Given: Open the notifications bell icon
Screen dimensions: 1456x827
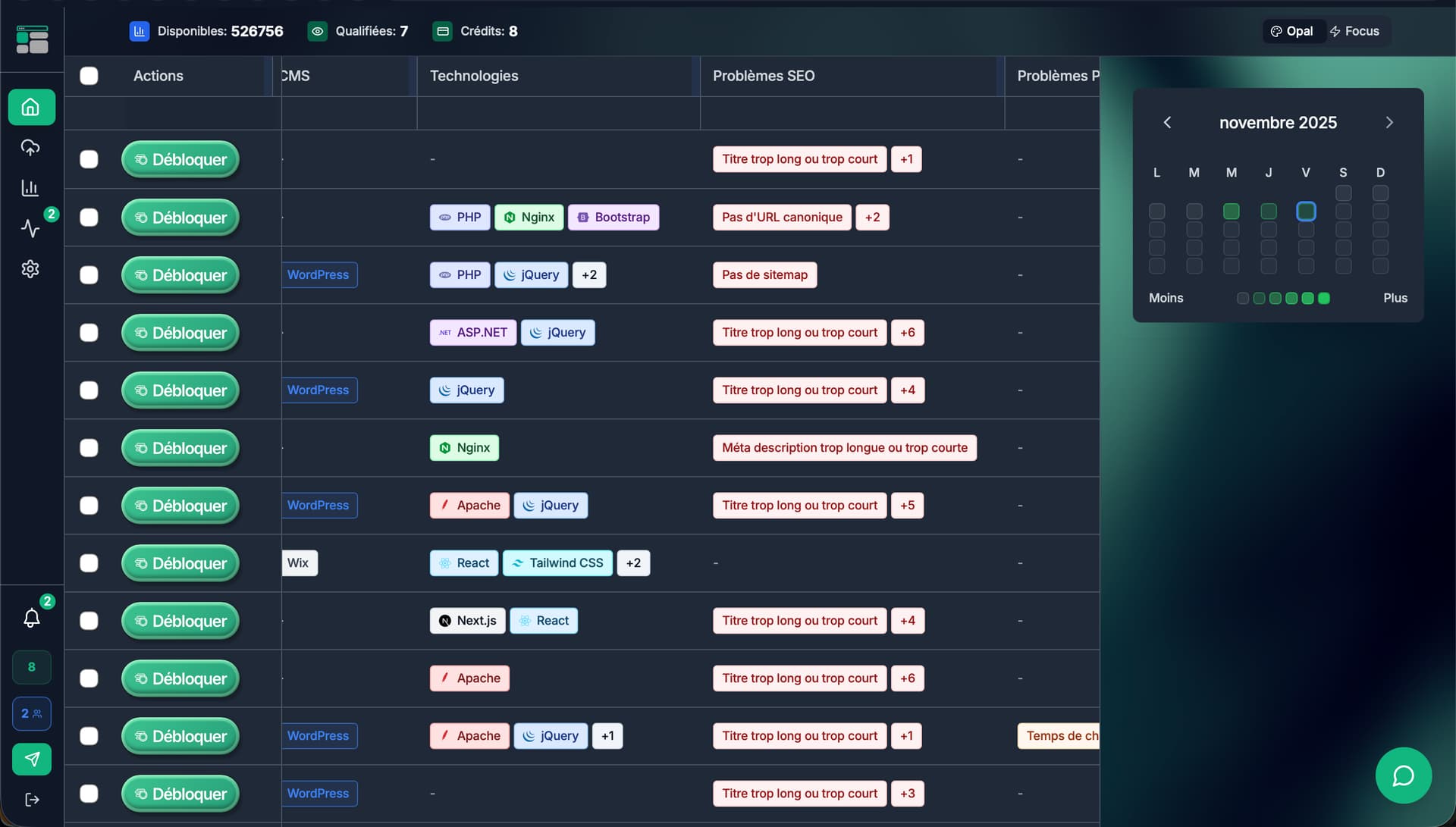Looking at the screenshot, I should tap(31, 618).
